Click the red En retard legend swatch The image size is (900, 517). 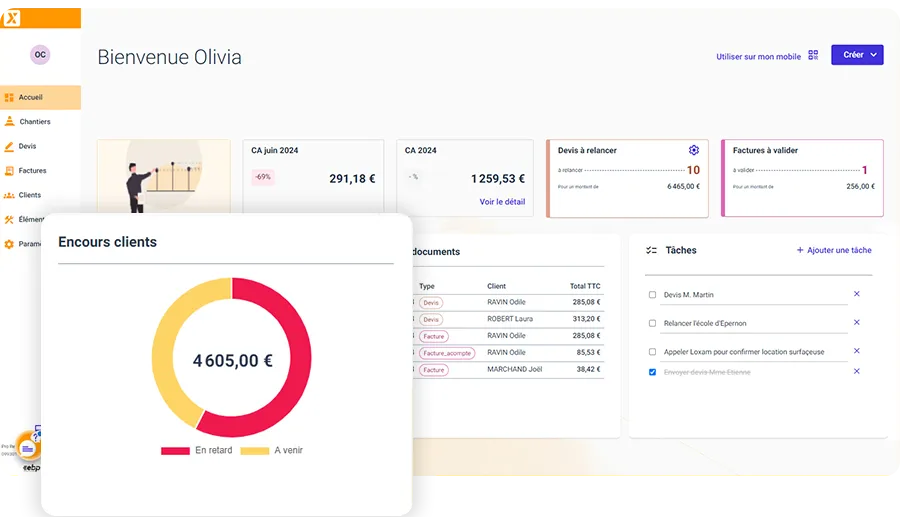(175, 451)
